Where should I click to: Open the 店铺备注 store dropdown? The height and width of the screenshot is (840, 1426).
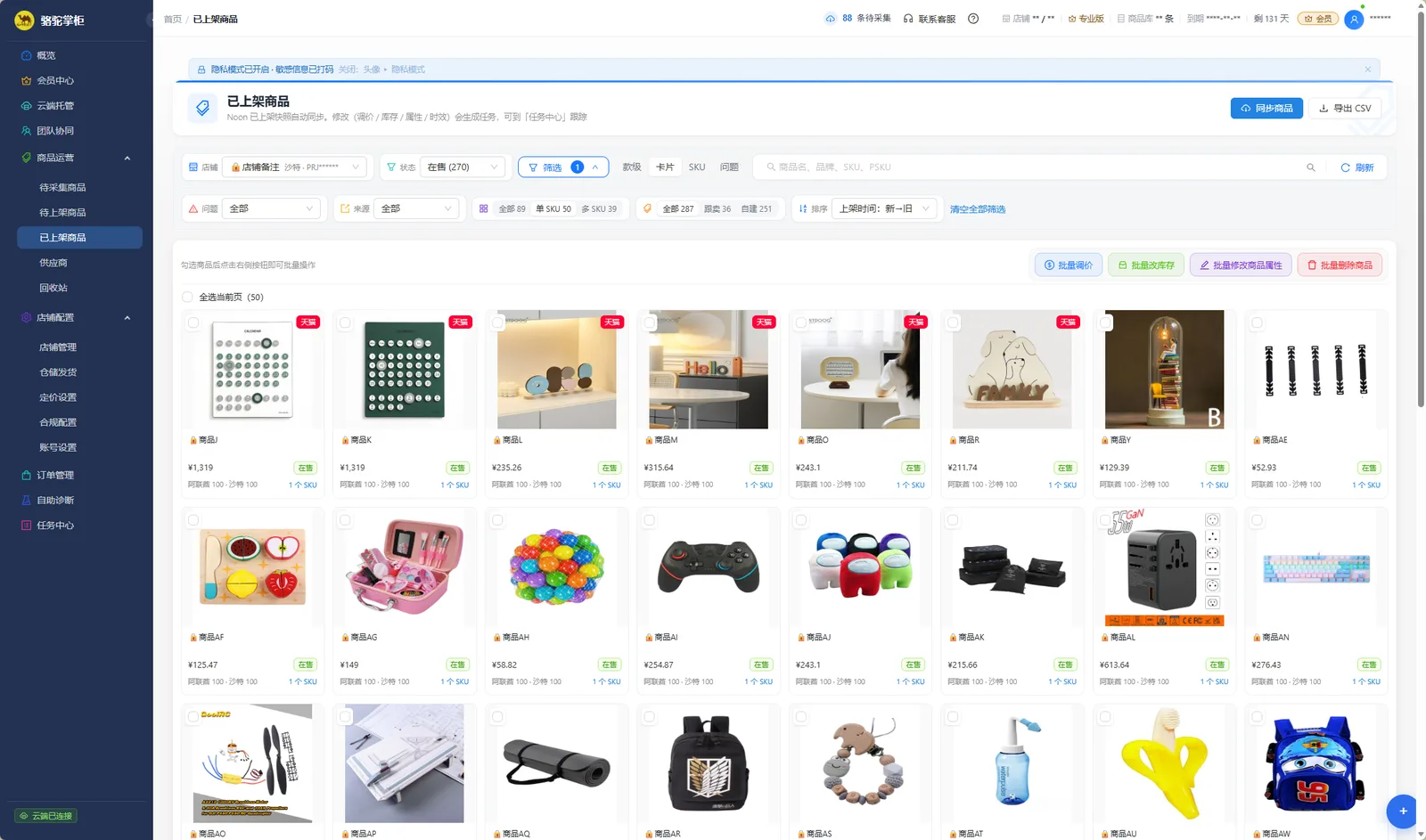tap(294, 167)
